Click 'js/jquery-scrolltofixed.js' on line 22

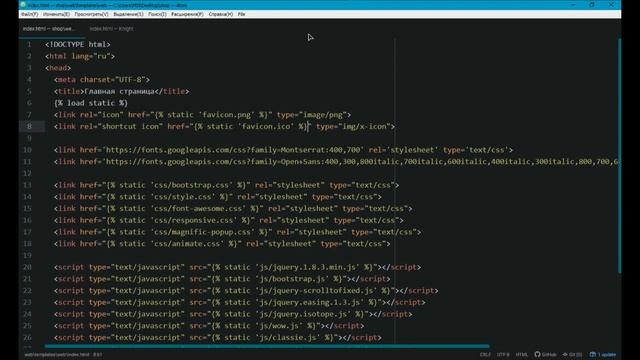pos(317,291)
